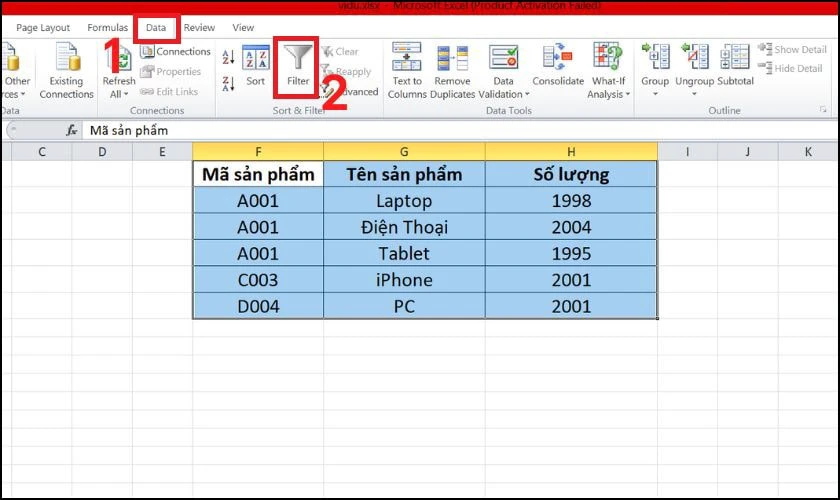Select column G header
840x500 pixels.
click(x=404, y=152)
